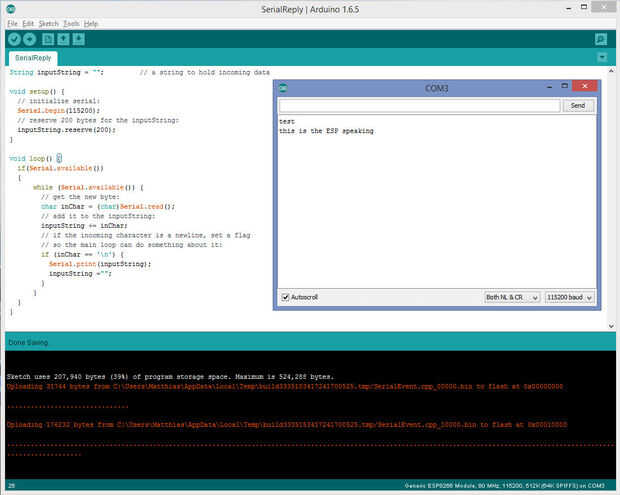Viewport: 620px width, 495px height.
Task: Click the Generic ESP8266 Module board status text
Action: (505, 486)
